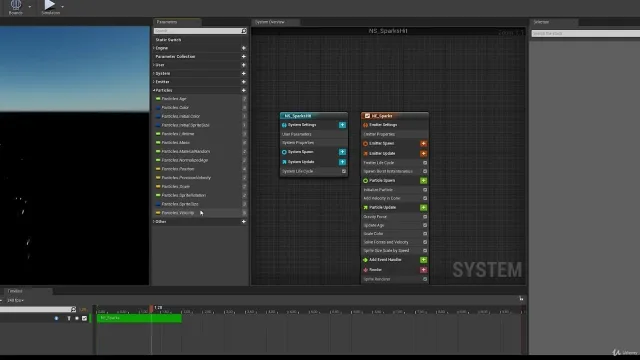Click plus next to System Spawn
The image size is (640, 360).
(x=342, y=152)
